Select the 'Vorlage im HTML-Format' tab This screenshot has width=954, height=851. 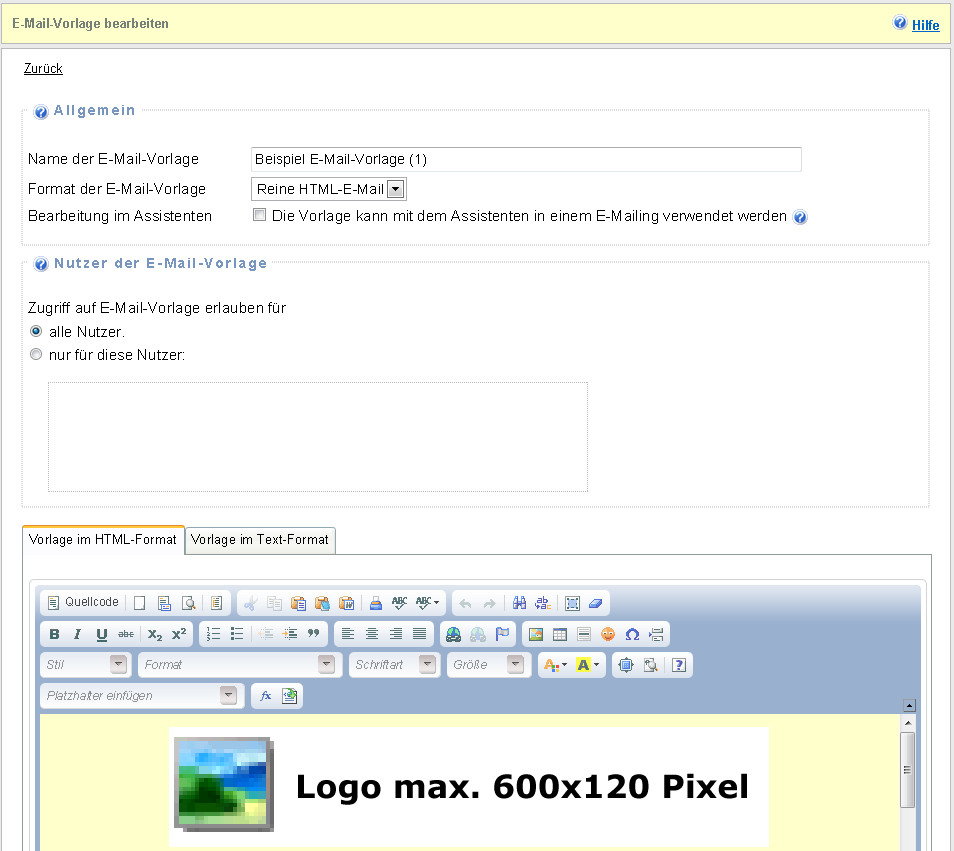pyautogui.click(x=103, y=540)
